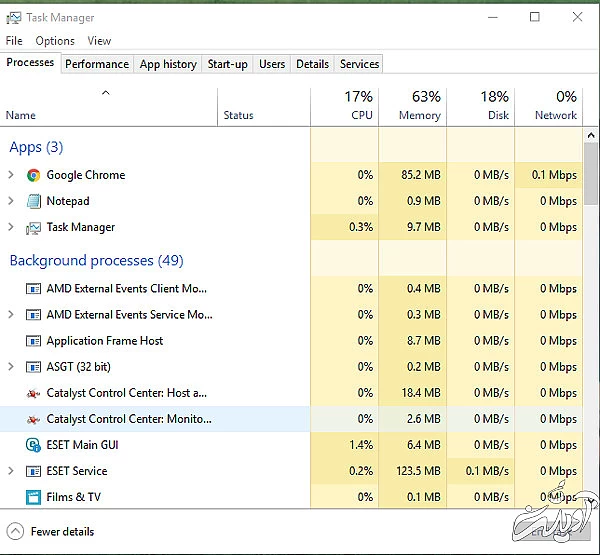This screenshot has width=600, height=555.
Task: Sort processes by Memory column header
Action: point(413,105)
